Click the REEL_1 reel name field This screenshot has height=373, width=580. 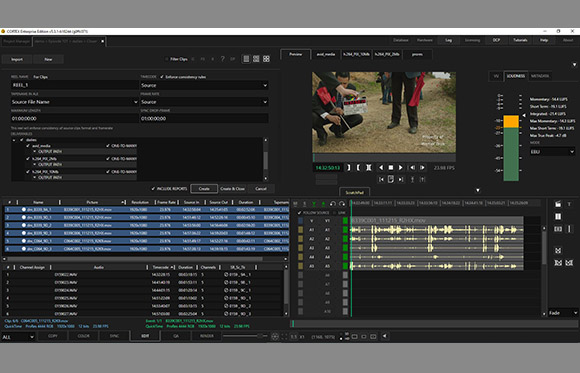tap(75, 85)
